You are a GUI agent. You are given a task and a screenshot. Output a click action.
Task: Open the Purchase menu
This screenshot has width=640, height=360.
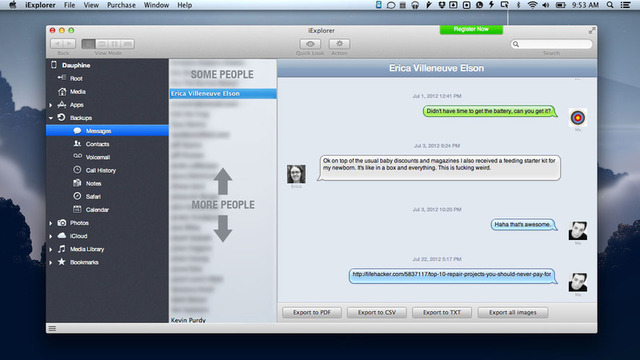point(121,5)
